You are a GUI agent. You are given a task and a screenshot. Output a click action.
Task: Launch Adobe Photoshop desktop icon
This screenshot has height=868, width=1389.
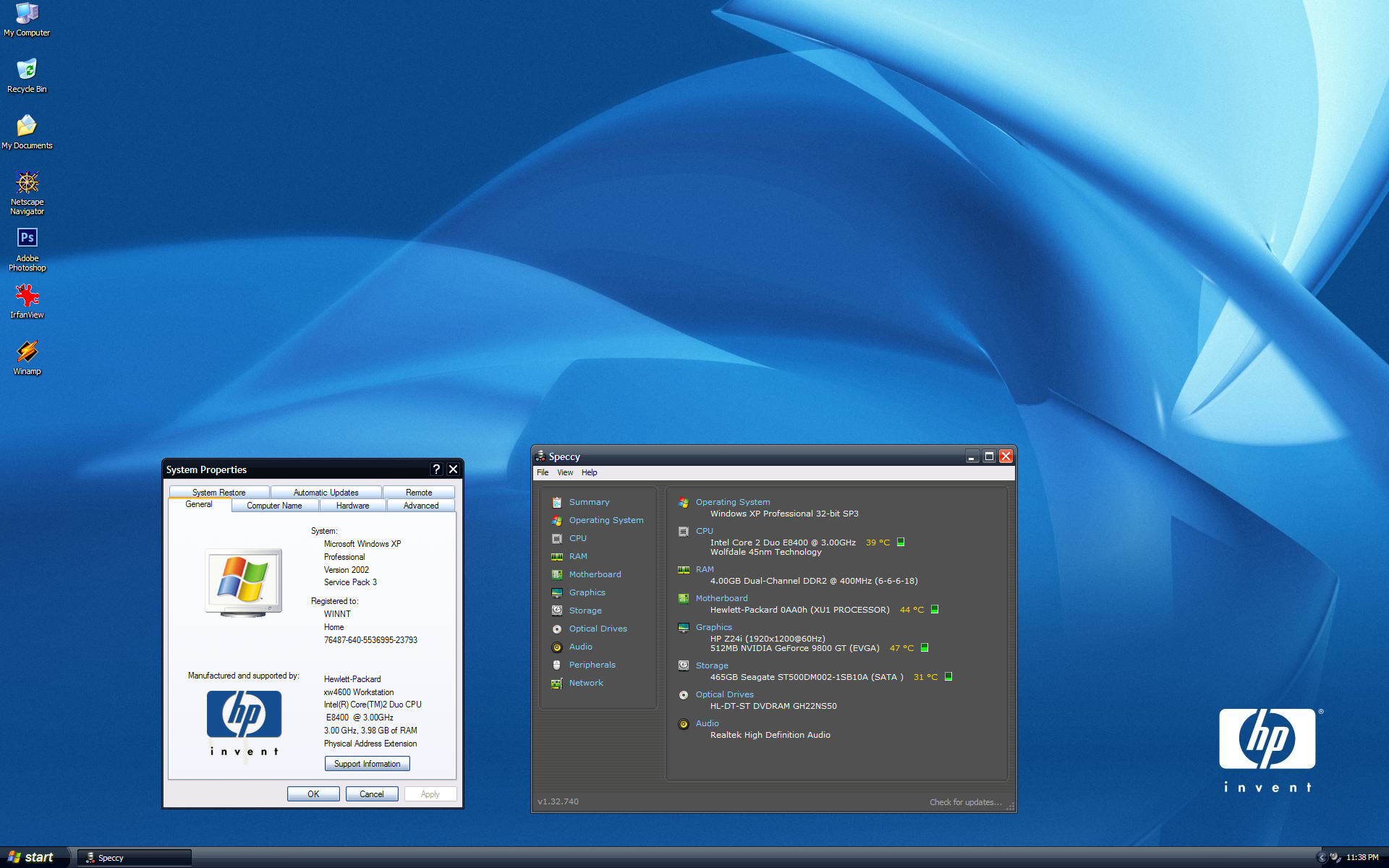[x=27, y=249]
